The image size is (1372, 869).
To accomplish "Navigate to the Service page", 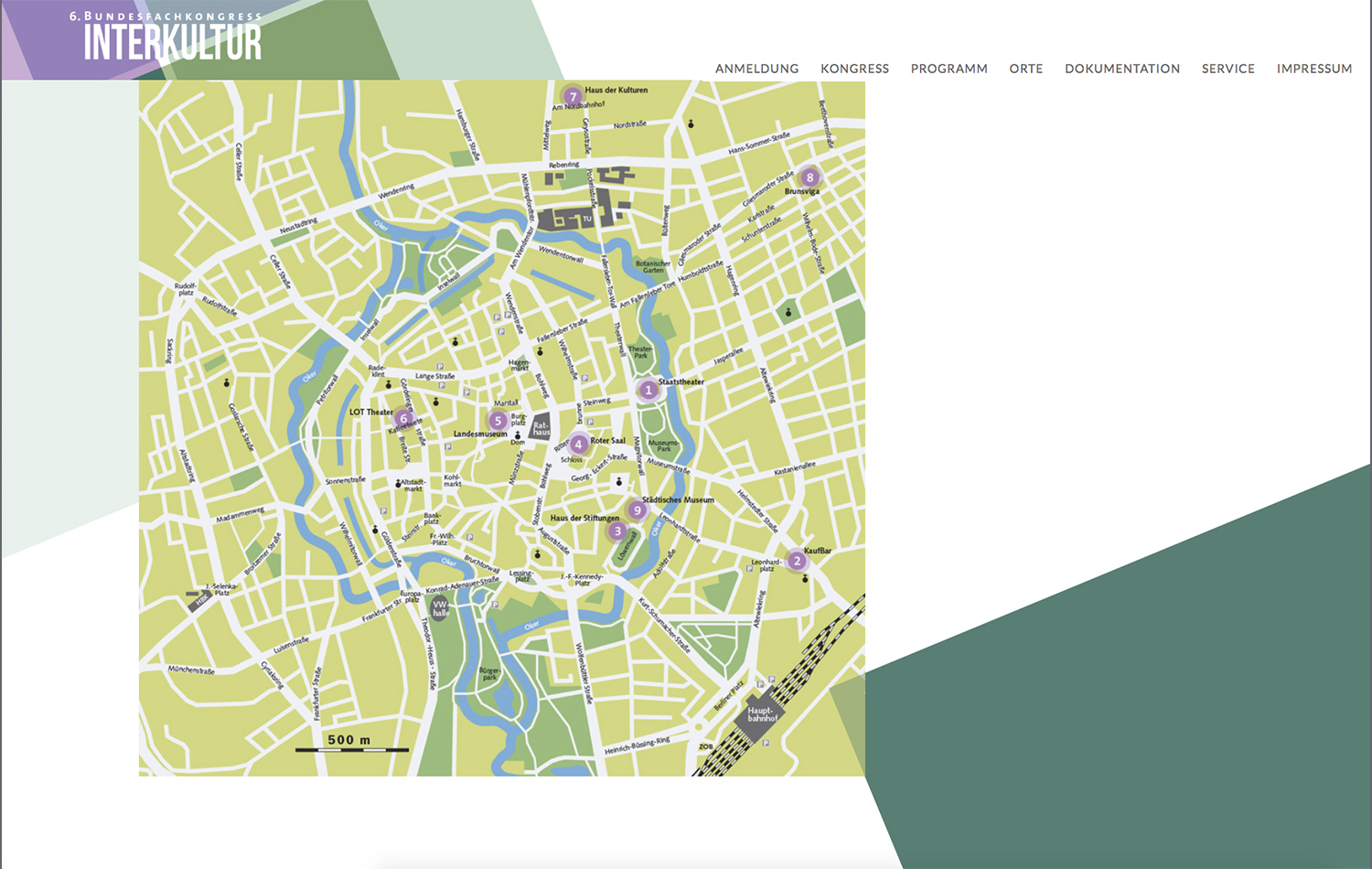I will click(1227, 69).
